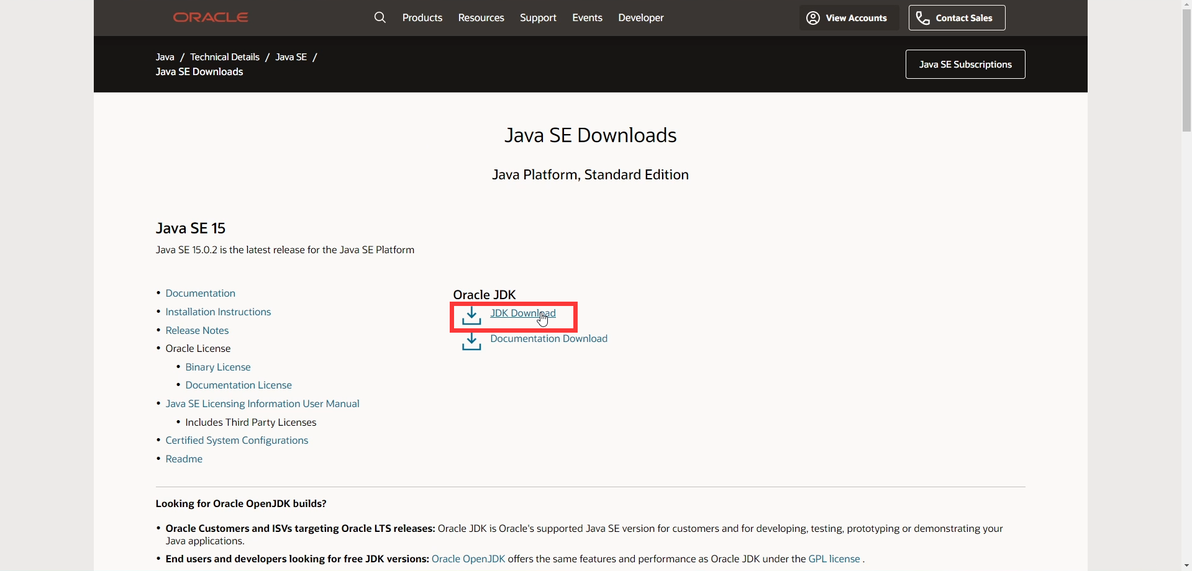Follow the Oracle OpenJDK link
The image size is (1192, 571).
pyautogui.click(x=468, y=559)
